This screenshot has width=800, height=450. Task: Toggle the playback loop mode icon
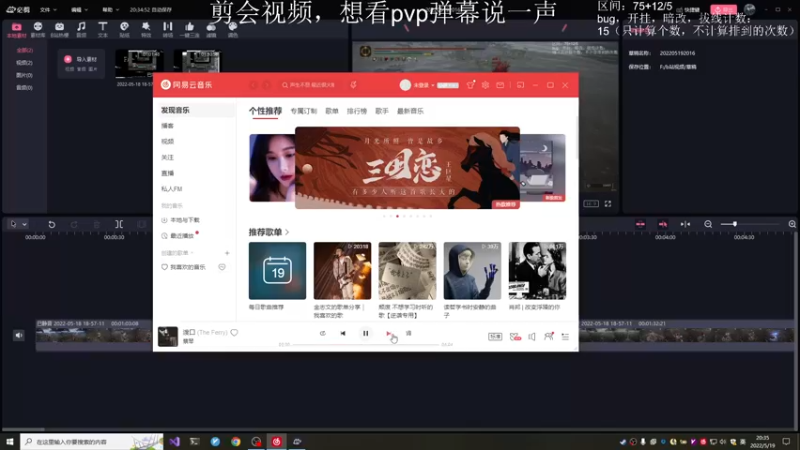[322, 333]
